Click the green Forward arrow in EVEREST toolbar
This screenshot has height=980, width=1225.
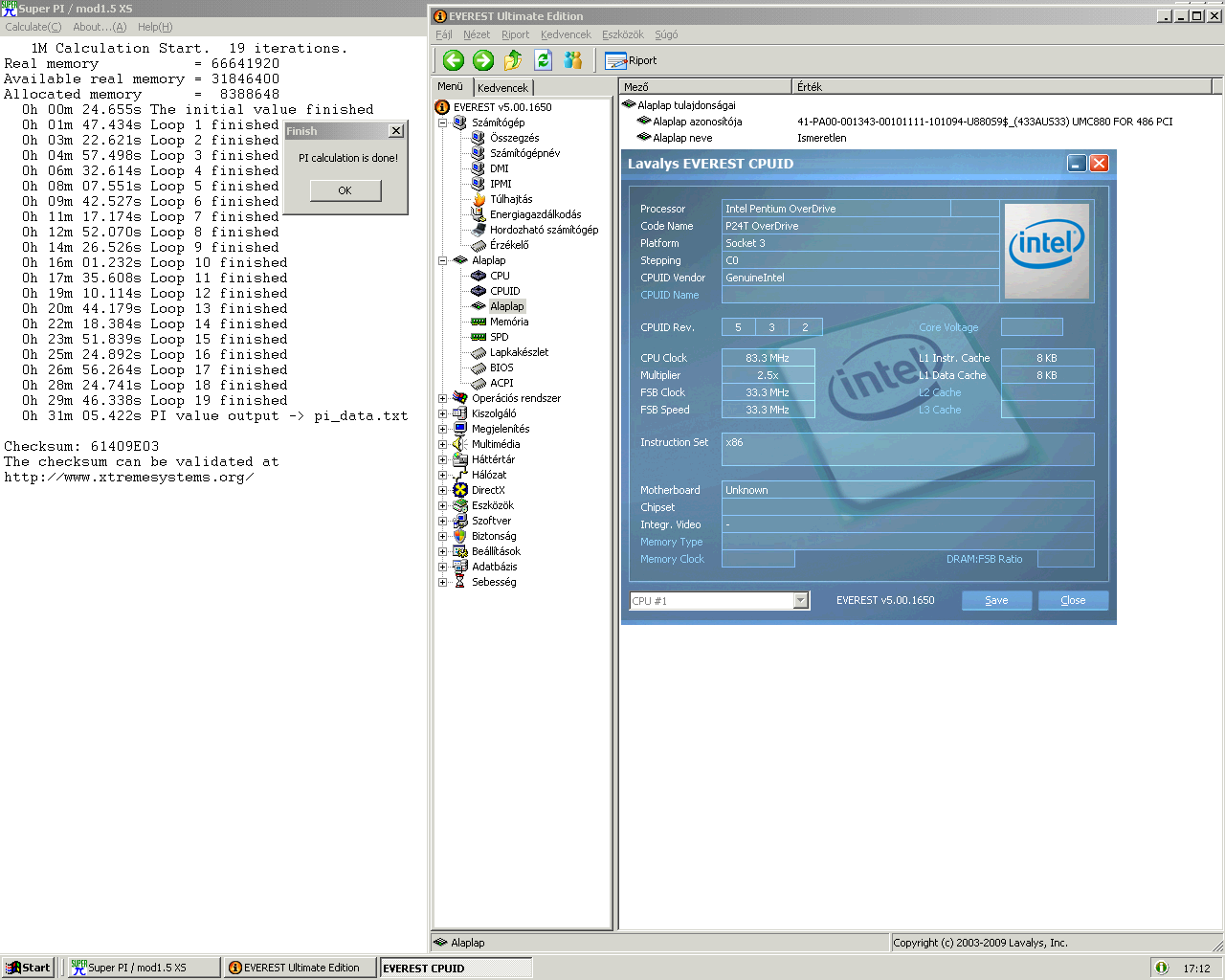point(483,60)
